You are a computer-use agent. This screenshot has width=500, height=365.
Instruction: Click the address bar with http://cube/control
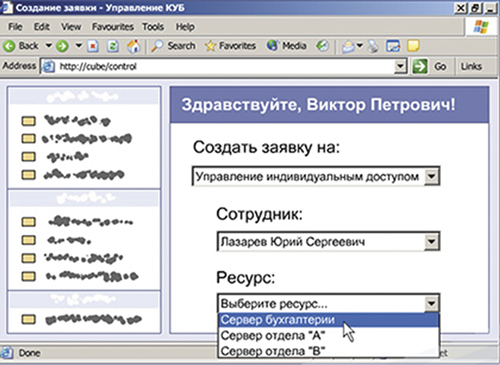pyautogui.click(x=223, y=66)
